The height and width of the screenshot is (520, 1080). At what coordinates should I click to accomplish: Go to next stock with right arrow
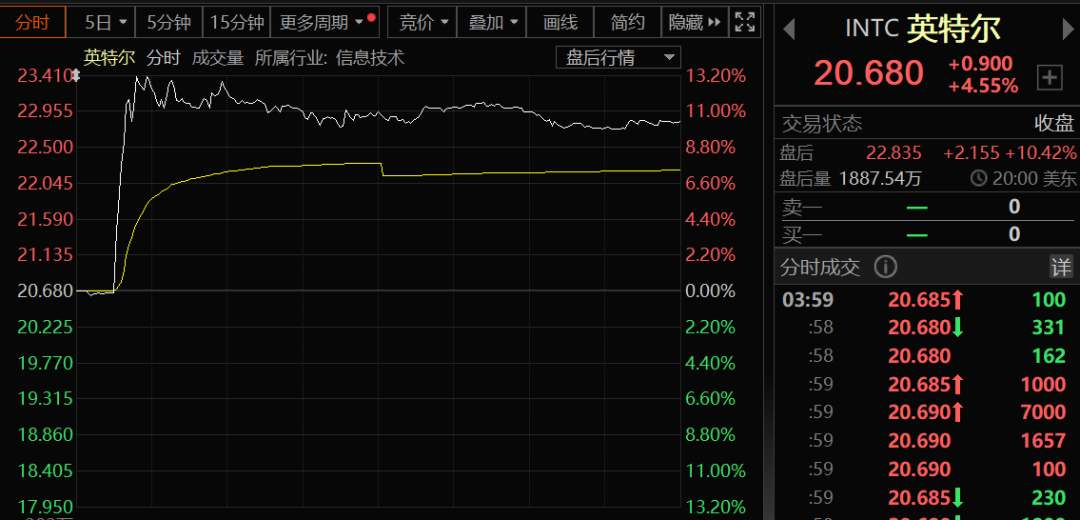1066,29
